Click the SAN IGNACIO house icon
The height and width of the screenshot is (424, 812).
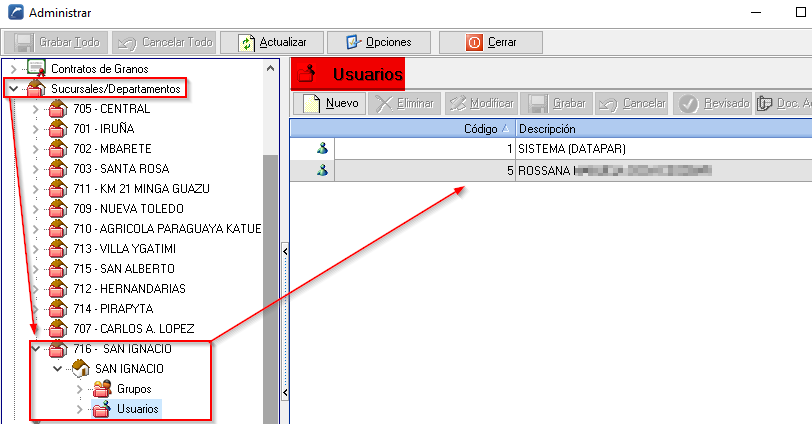click(x=80, y=369)
